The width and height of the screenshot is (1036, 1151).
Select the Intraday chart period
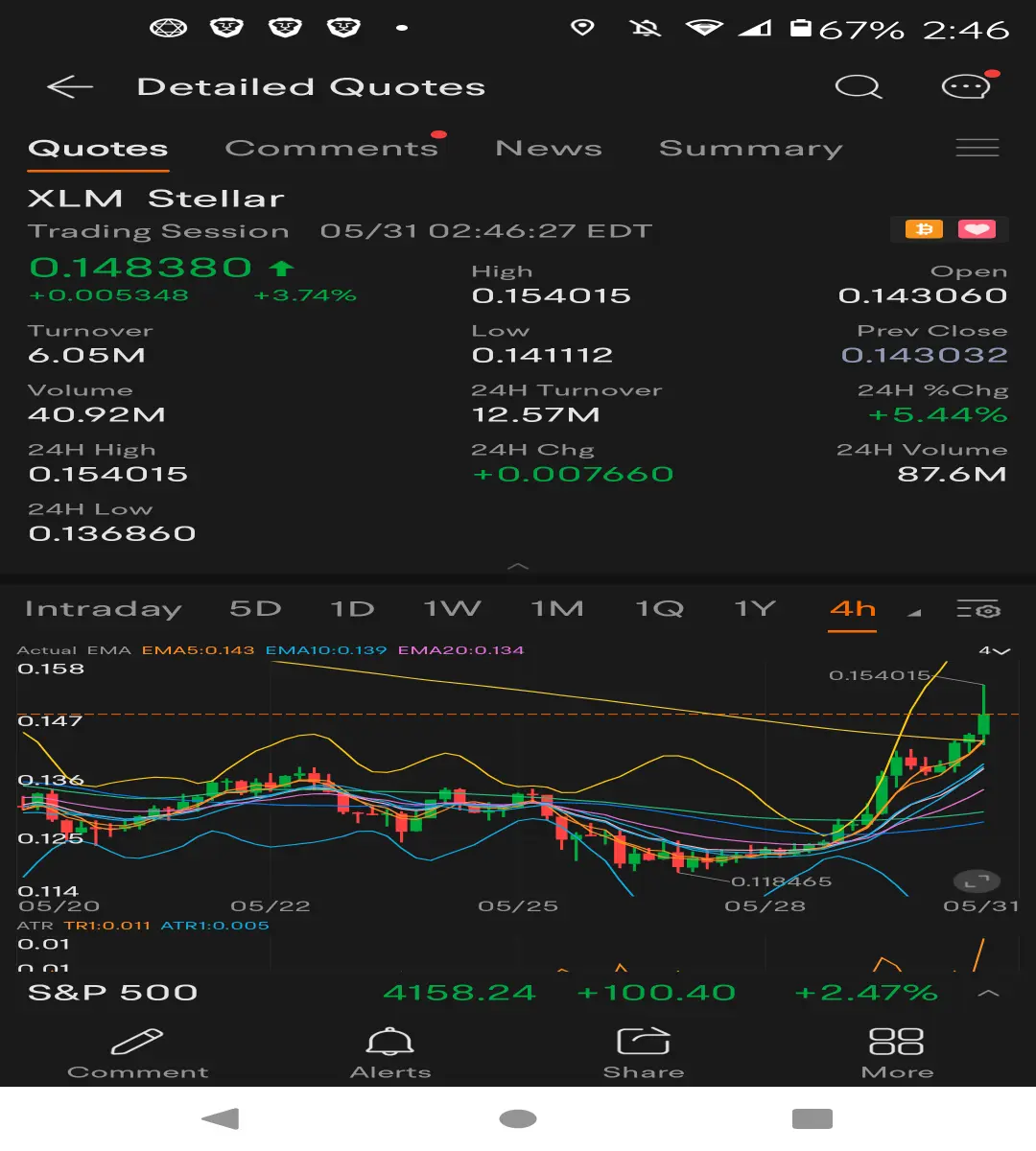tap(103, 609)
